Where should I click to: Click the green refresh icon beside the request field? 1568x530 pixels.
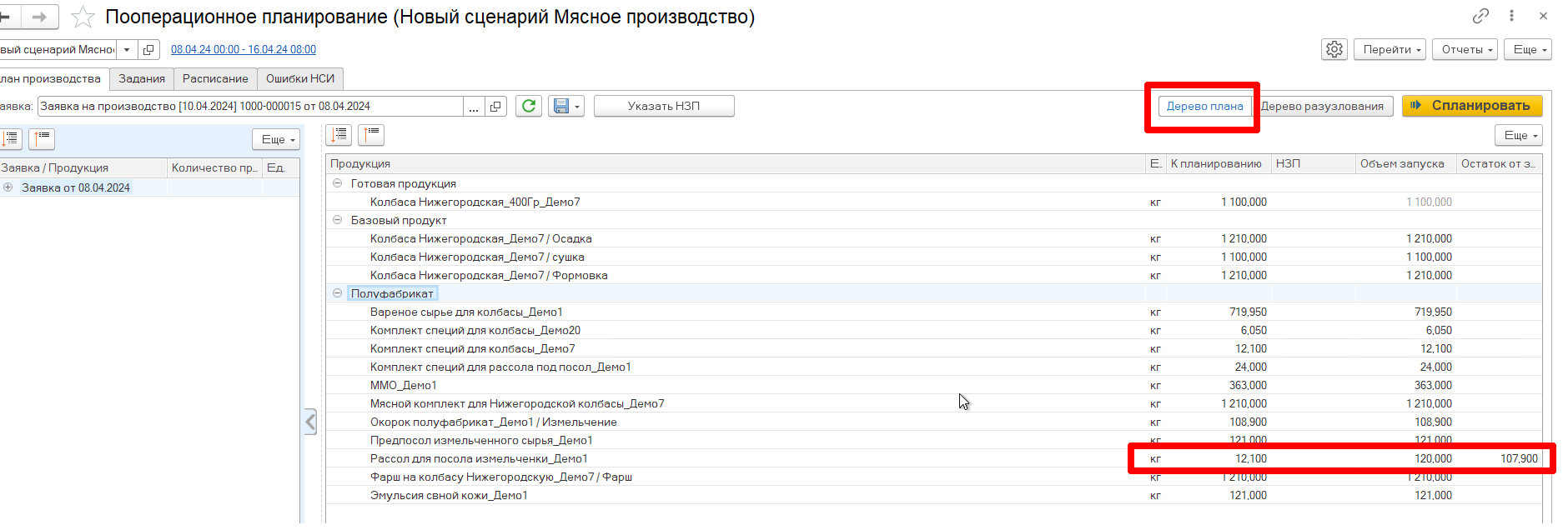coord(529,106)
